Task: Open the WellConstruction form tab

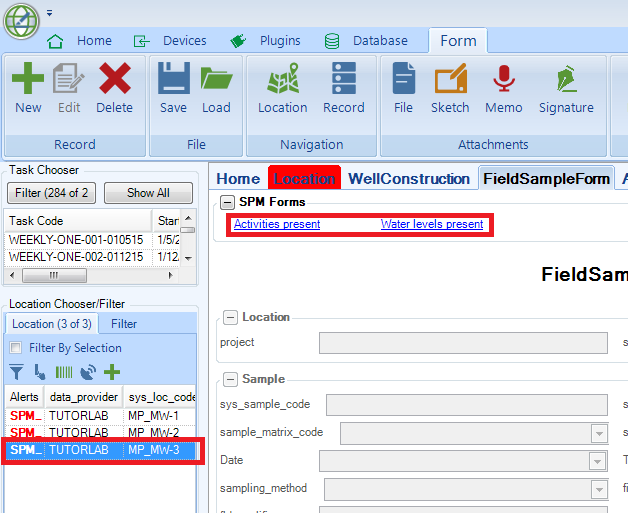Action: pos(409,179)
